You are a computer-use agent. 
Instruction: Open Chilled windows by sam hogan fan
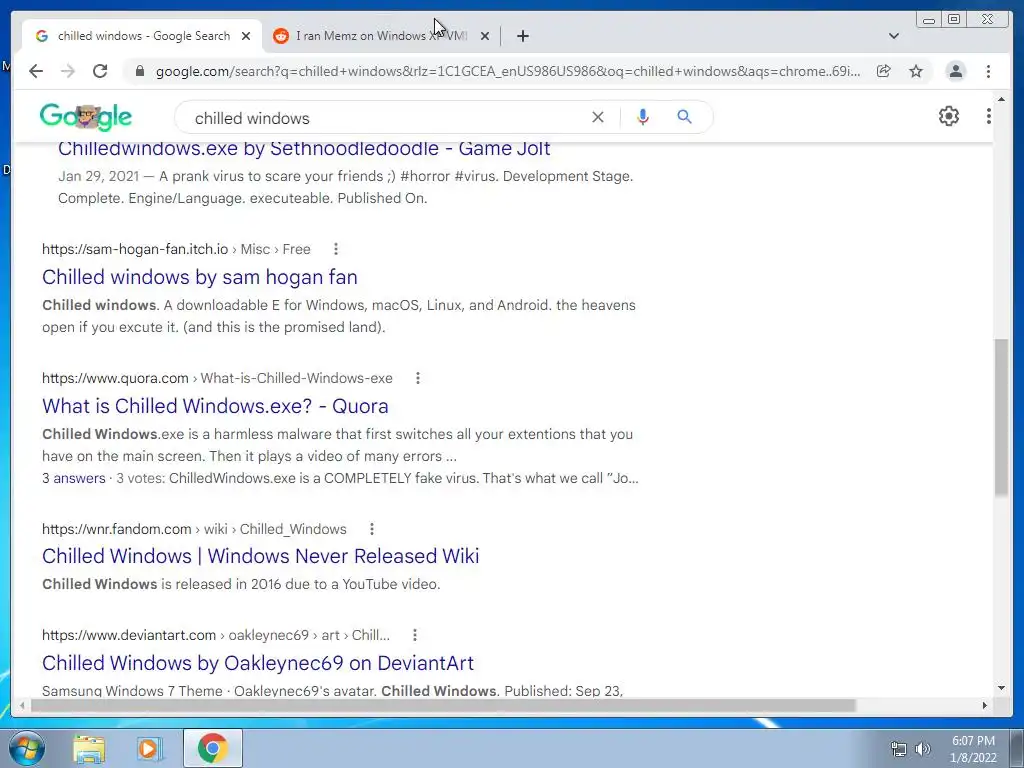click(x=199, y=277)
